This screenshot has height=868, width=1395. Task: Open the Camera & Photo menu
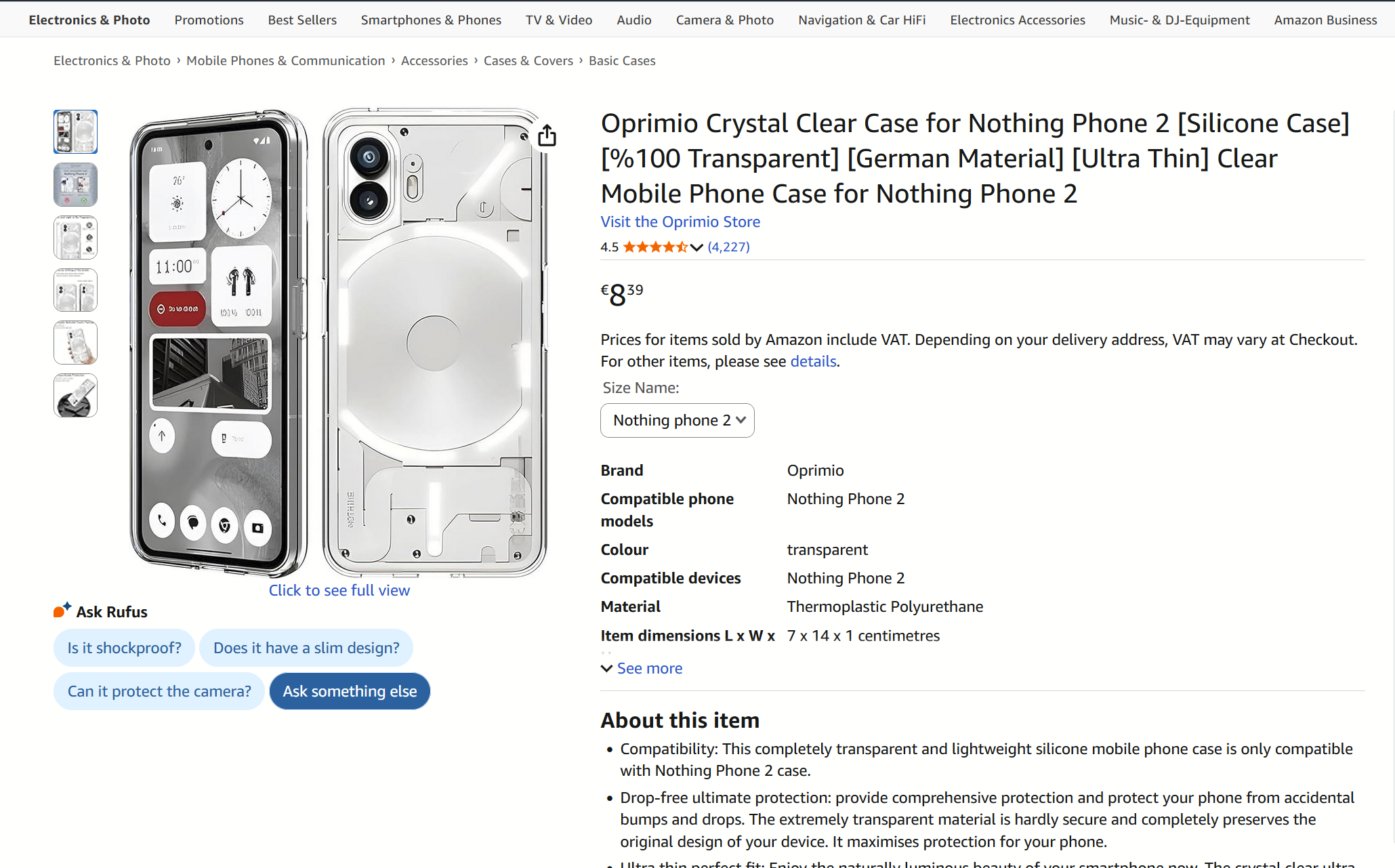724,20
